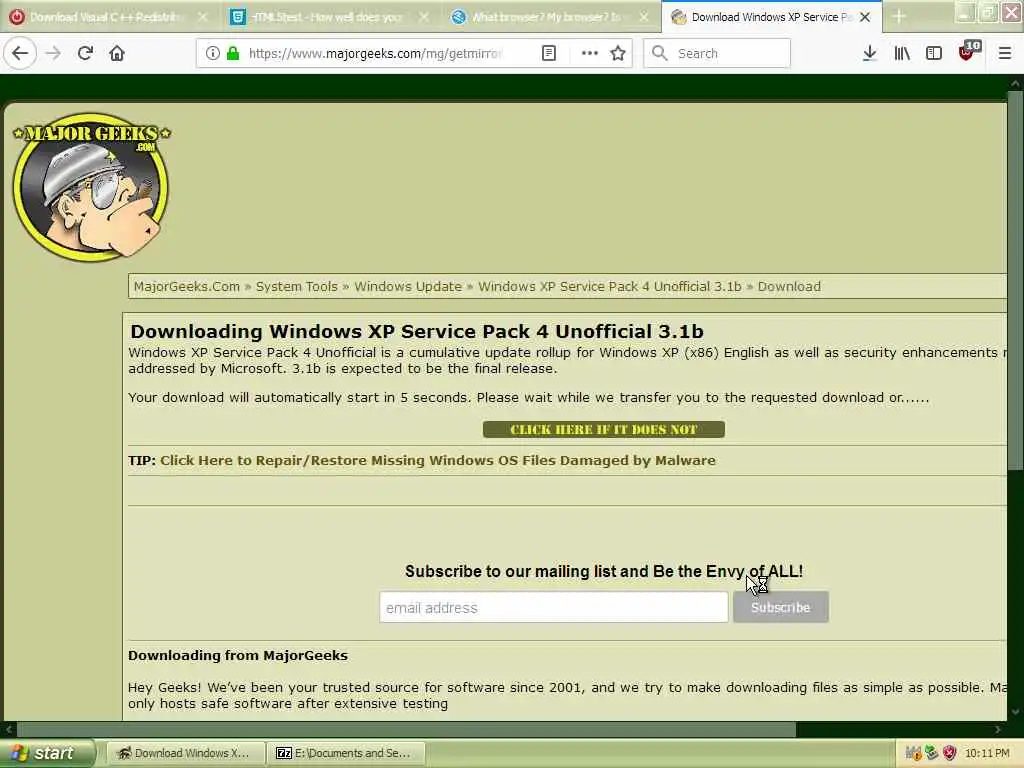Screen dimensions: 1024x768
Task: Click the green secure padlock icon
Action: (x=232, y=53)
